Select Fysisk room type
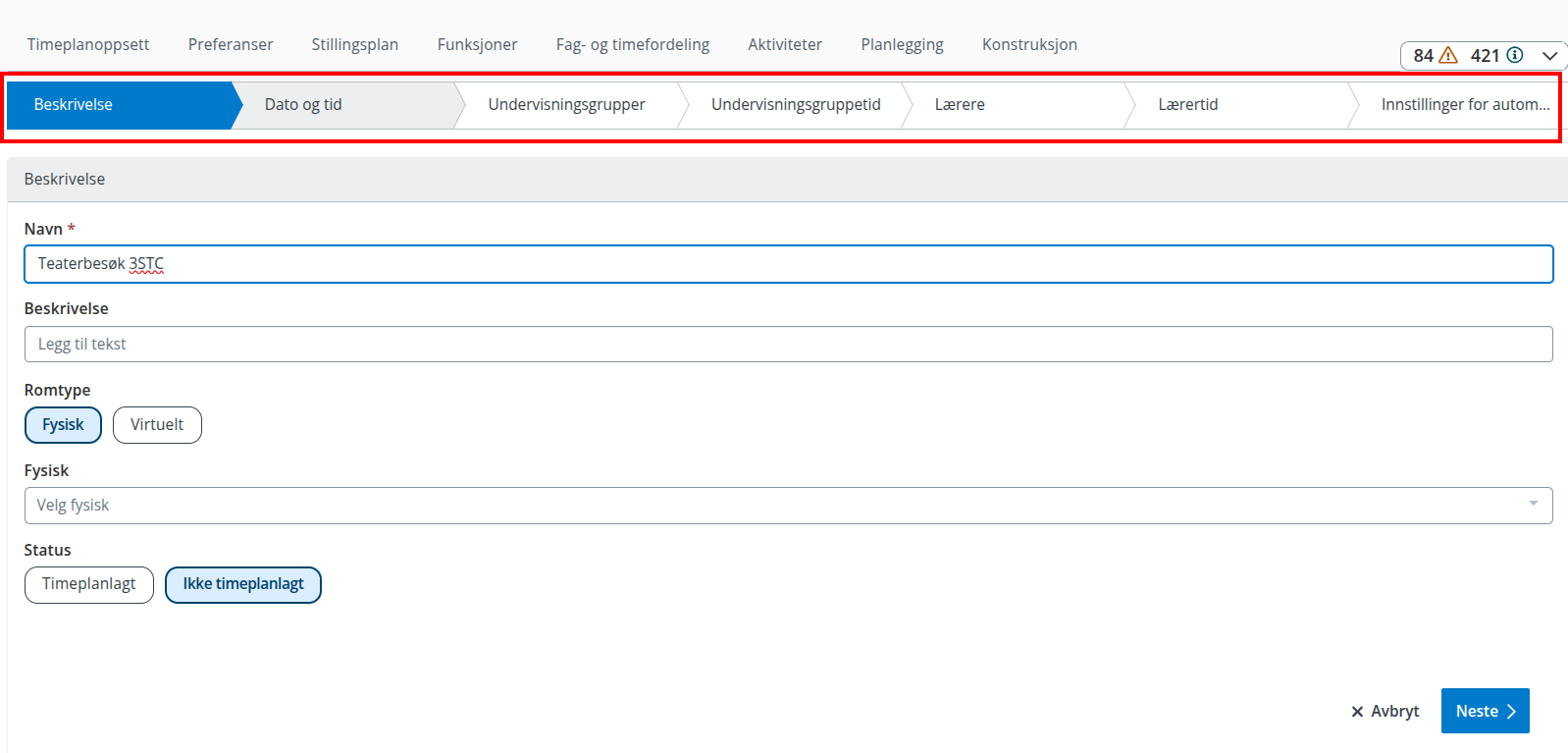Viewport: 1568px width, 753px height. click(63, 425)
